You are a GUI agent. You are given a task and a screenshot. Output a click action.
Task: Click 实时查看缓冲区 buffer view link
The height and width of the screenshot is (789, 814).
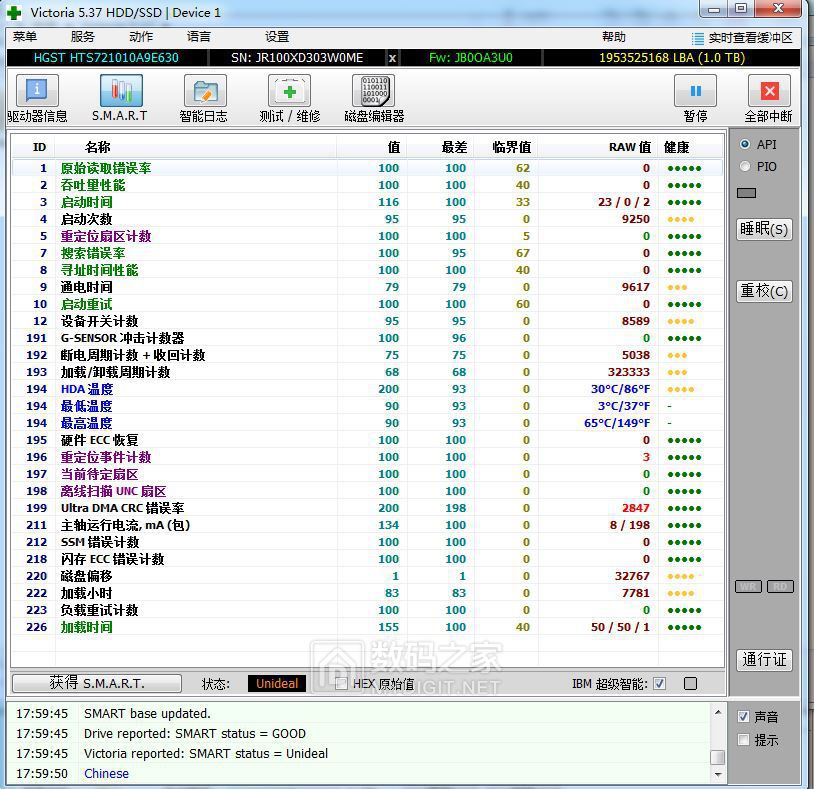pyautogui.click(x=751, y=38)
